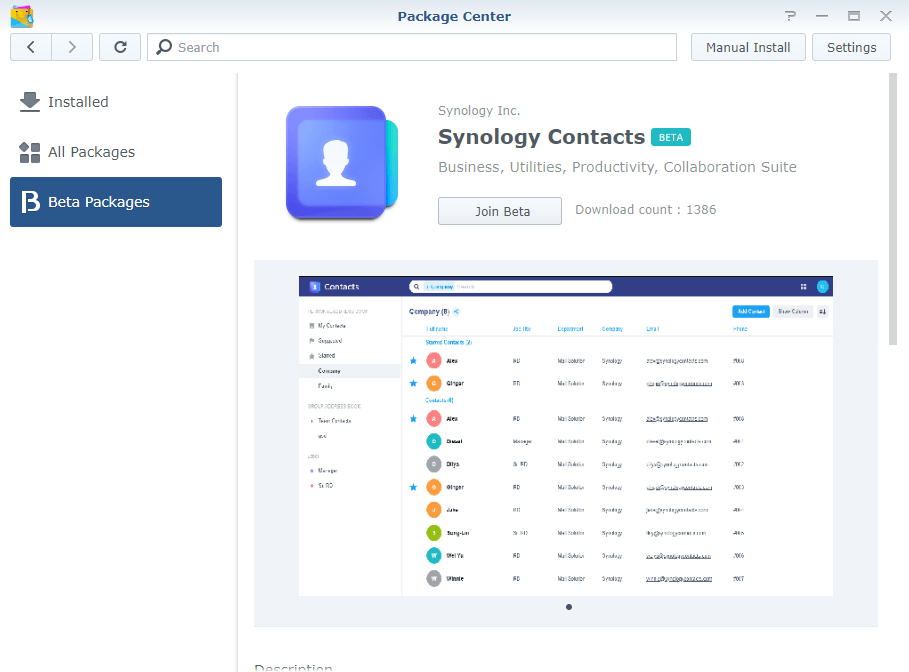909x672 pixels.
Task: Switch to All Packages section
Action: click(116, 152)
